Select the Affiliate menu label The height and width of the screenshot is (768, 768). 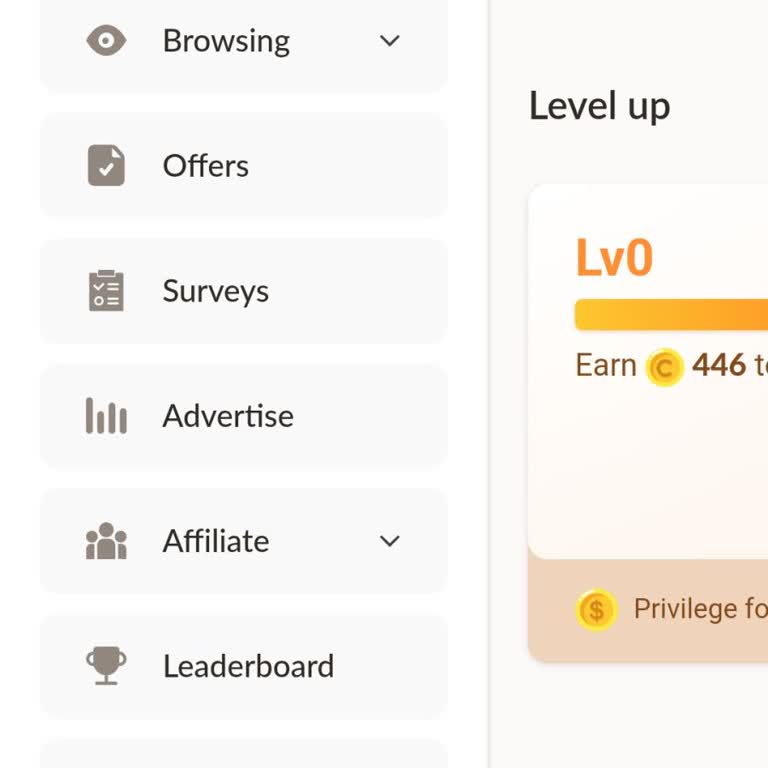tap(216, 541)
